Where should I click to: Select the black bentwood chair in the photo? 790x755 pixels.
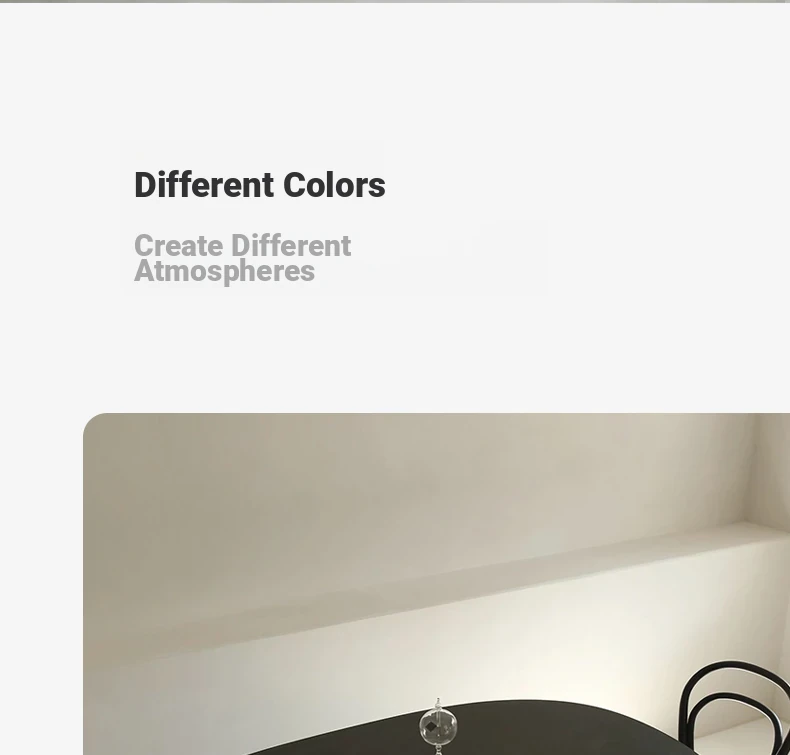tap(735, 708)
